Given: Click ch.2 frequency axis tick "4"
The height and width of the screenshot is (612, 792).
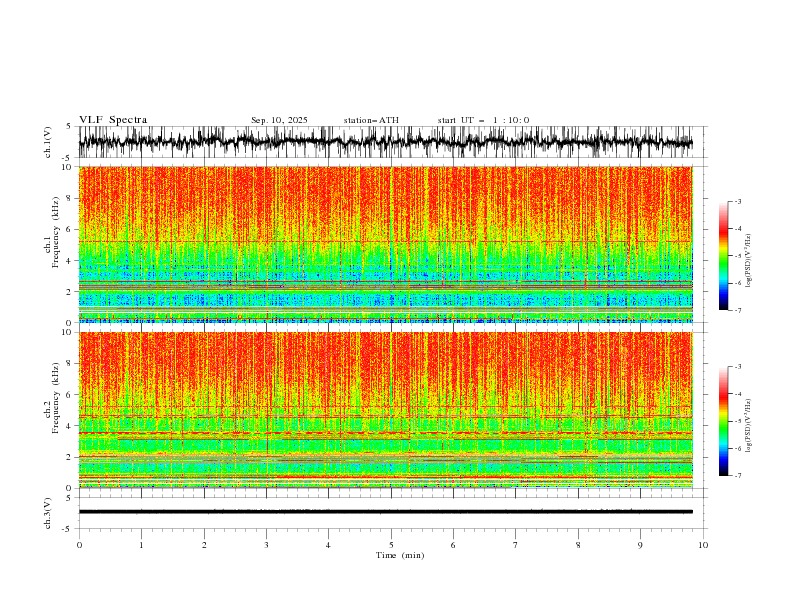Looking at the screenshot, I should 69,426.
